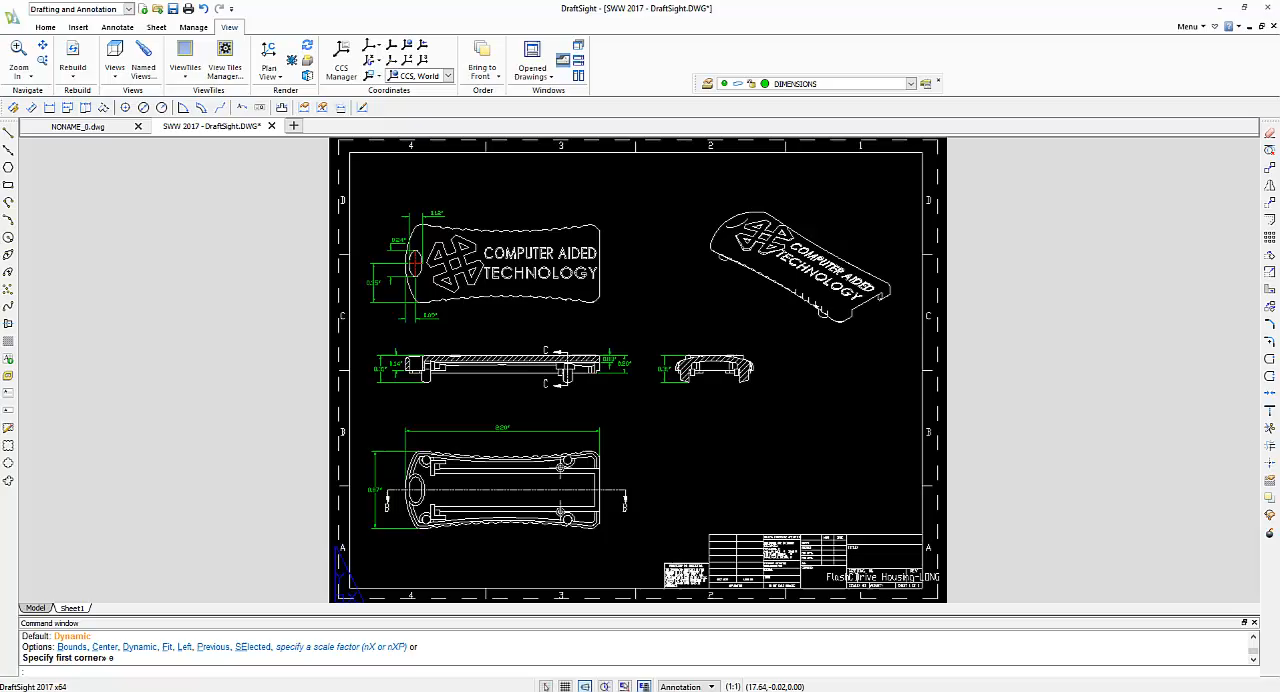The image size is (1280, 692).
Task: Toggle Ortho mode in status bar
Action: click(x=585, y=687)
